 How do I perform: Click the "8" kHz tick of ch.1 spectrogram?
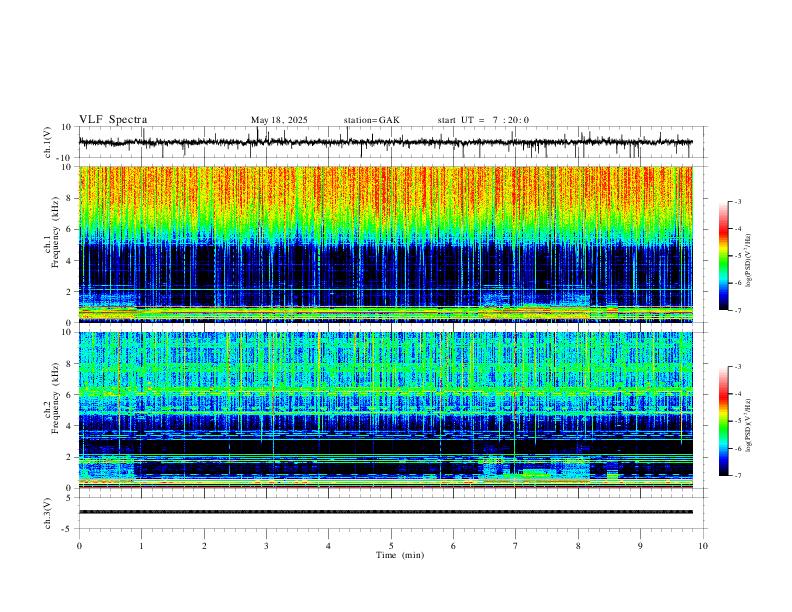point(69,198)
